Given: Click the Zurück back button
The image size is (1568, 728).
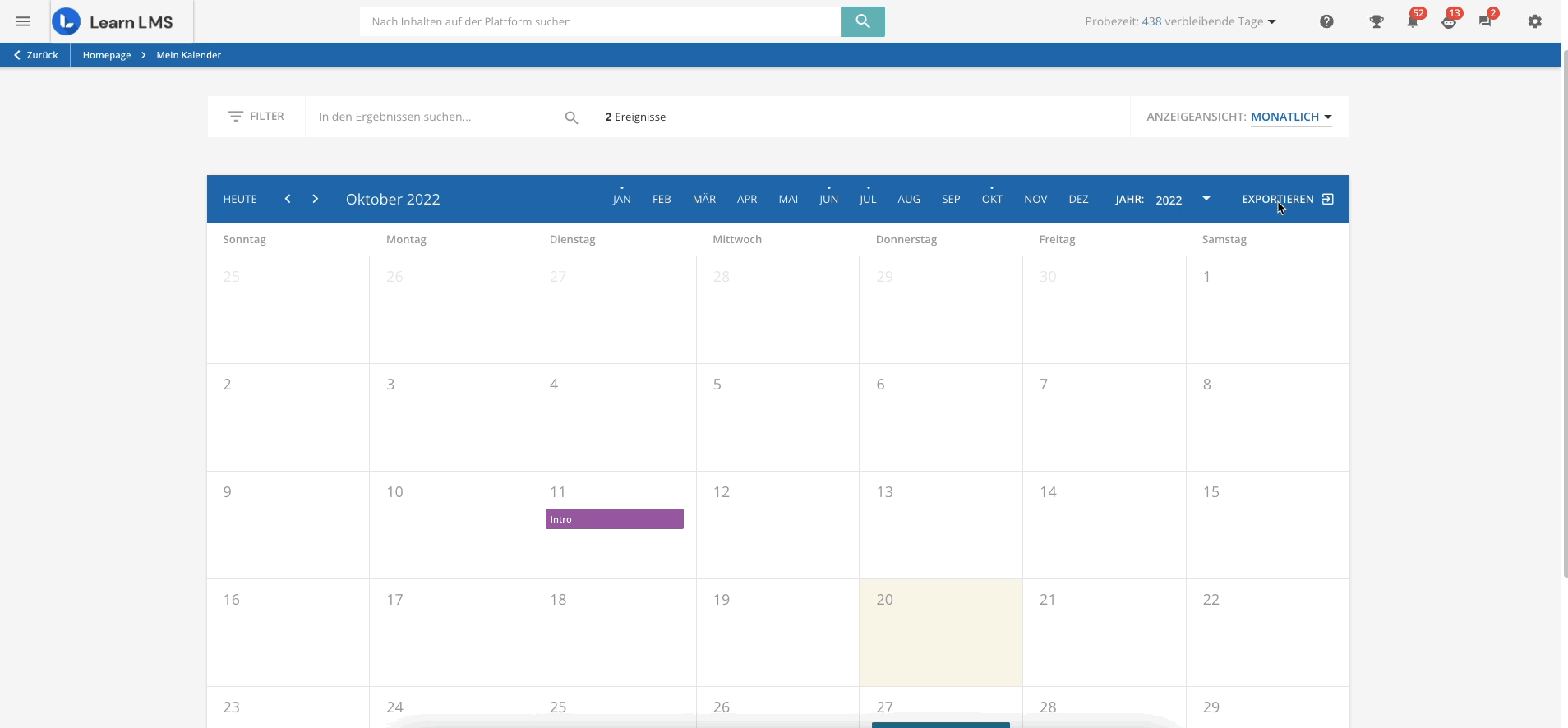Looking at the screenshot, I should (35, 55).
